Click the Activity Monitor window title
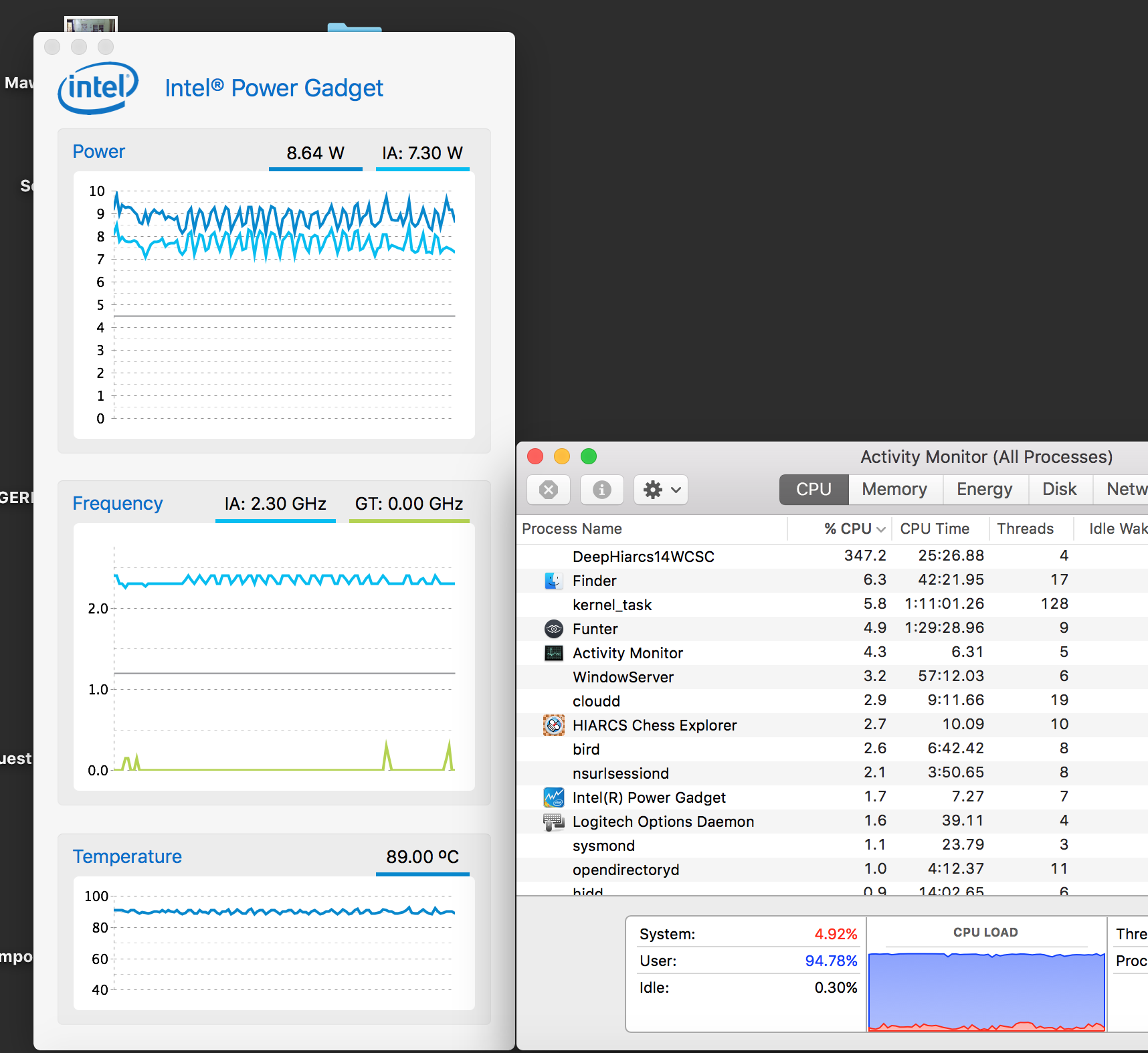 point(986,457)
